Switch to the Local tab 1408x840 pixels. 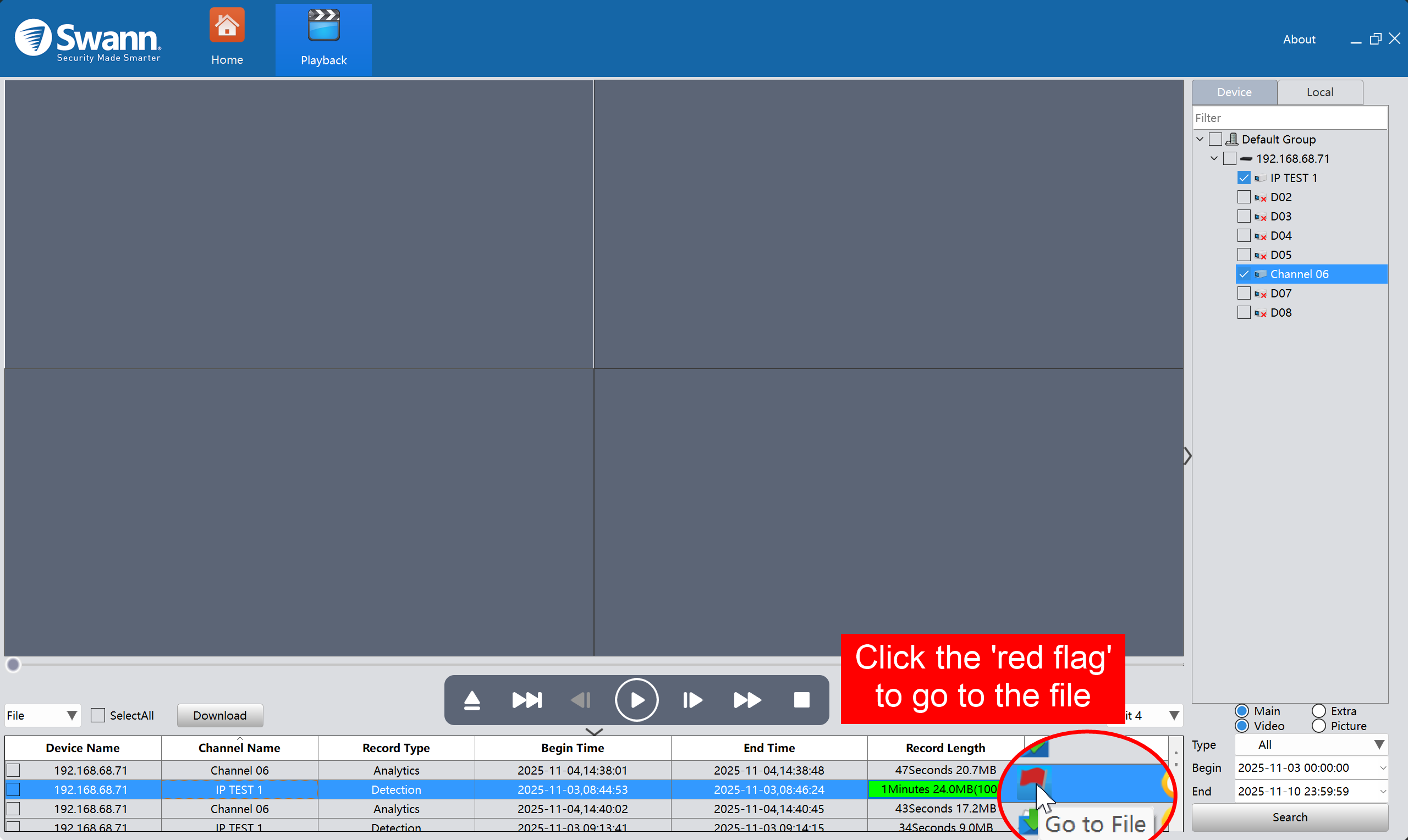click(1319, 92)
